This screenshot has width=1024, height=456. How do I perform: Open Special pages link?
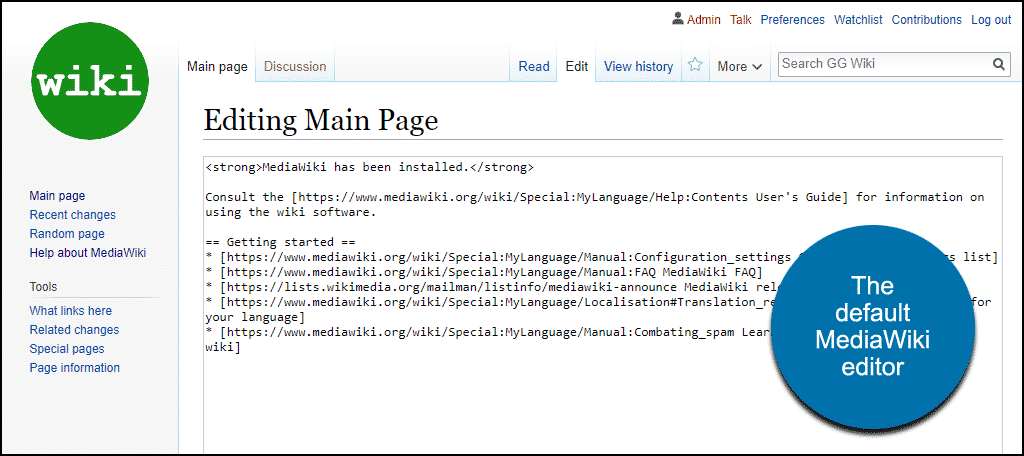tap(67, 348)
